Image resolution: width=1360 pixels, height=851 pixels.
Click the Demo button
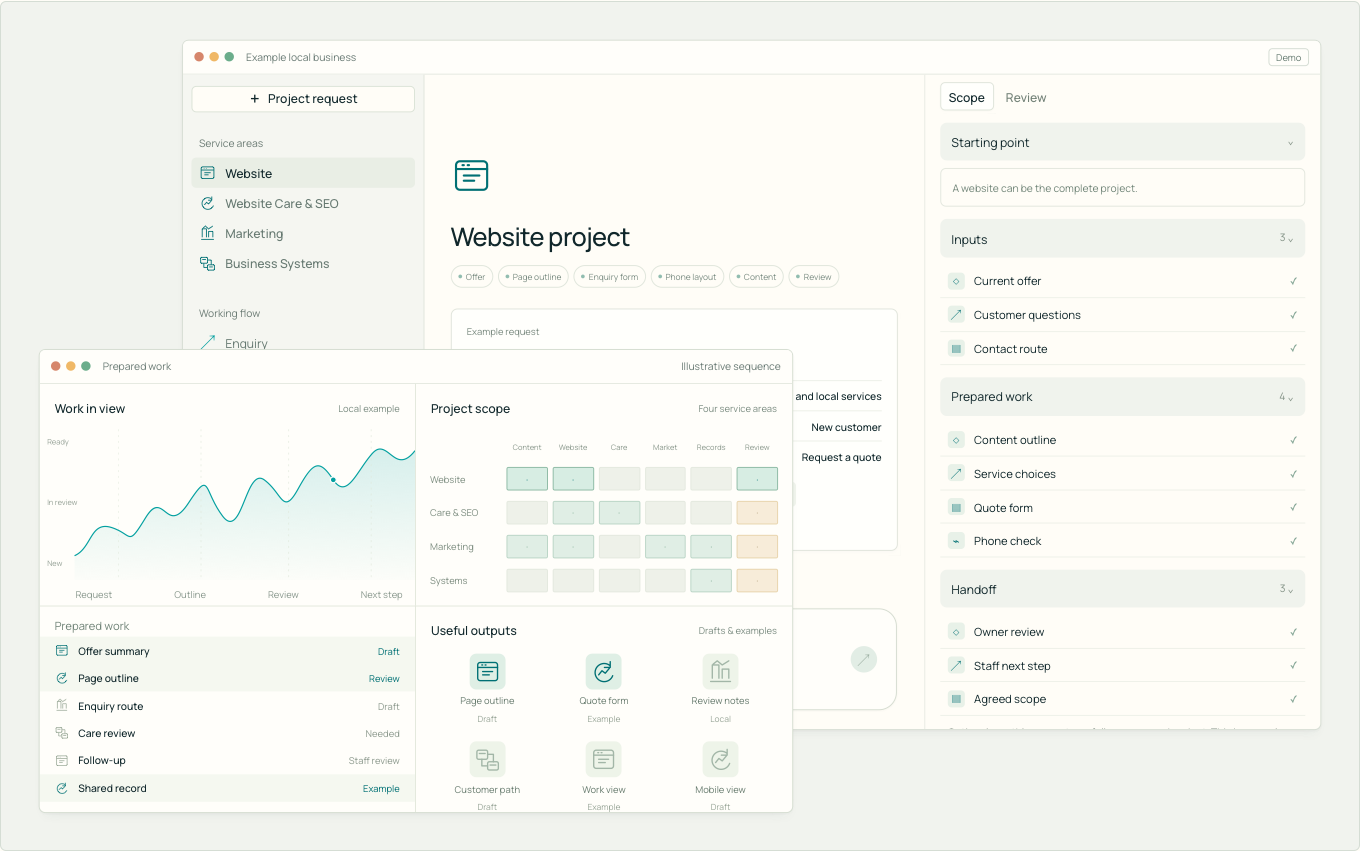(1288, 58)
